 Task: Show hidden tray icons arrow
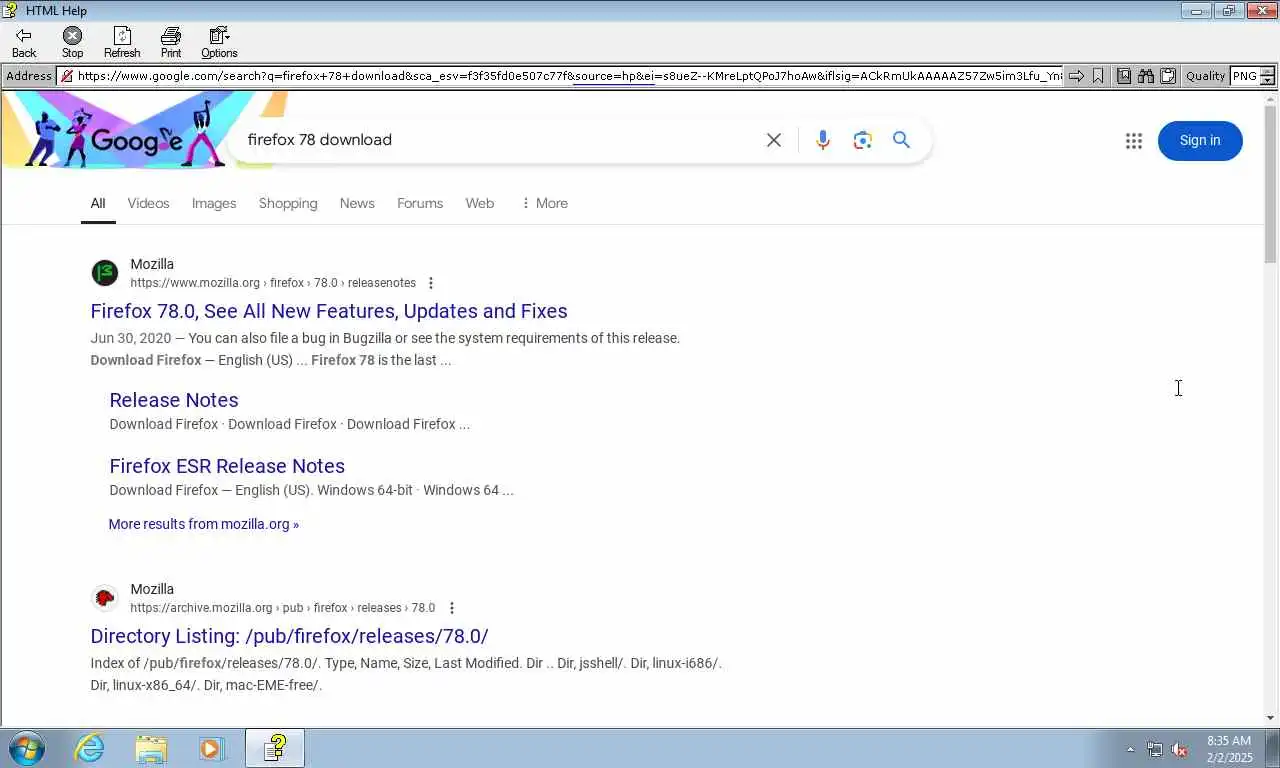click(1131, 749)
